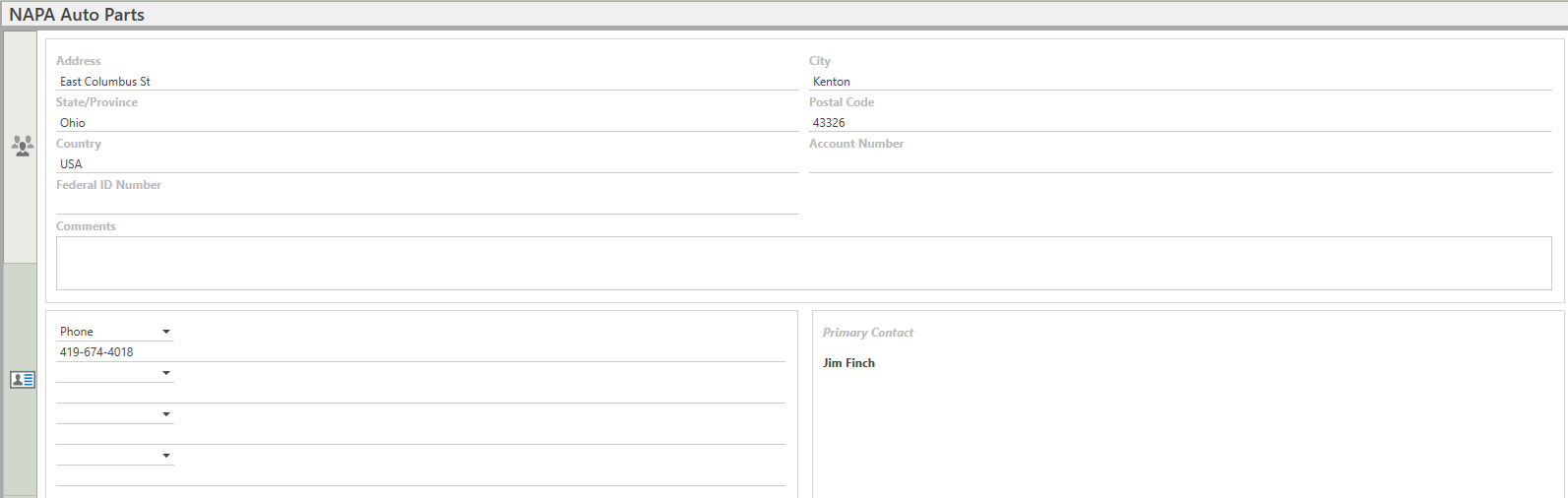The height and width of the screenshot is (498, 1568).
Task: Edit the phone number 419-674-4018
Action: (x=420, y=352)
